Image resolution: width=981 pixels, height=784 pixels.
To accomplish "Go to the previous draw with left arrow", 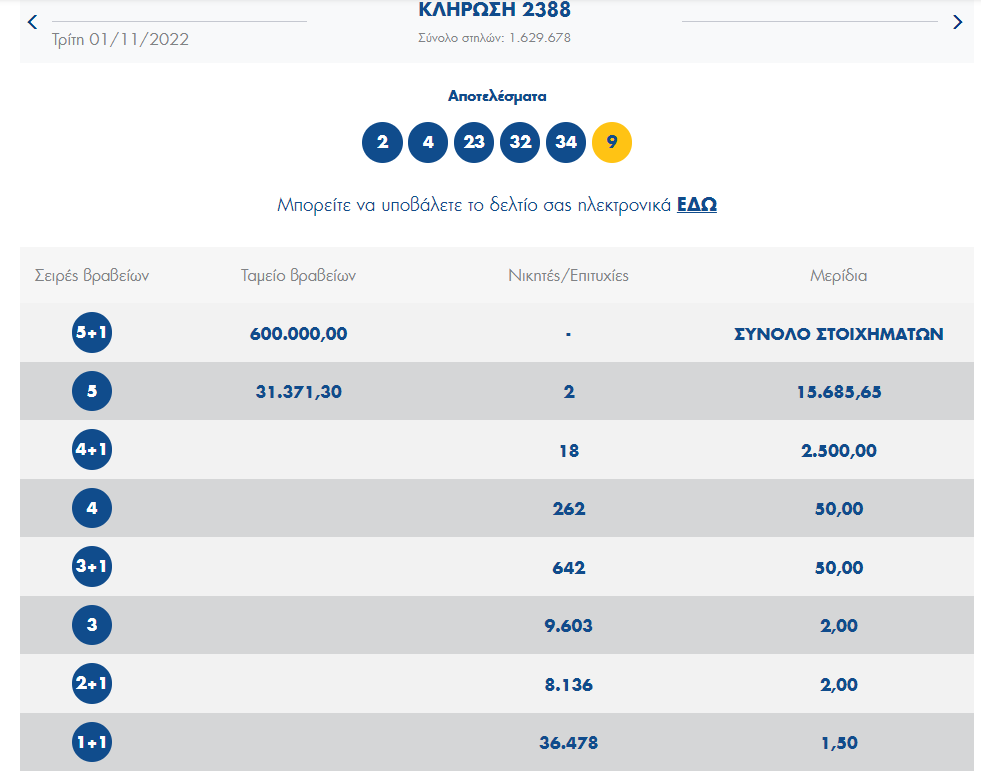I will tap(33, 23).
